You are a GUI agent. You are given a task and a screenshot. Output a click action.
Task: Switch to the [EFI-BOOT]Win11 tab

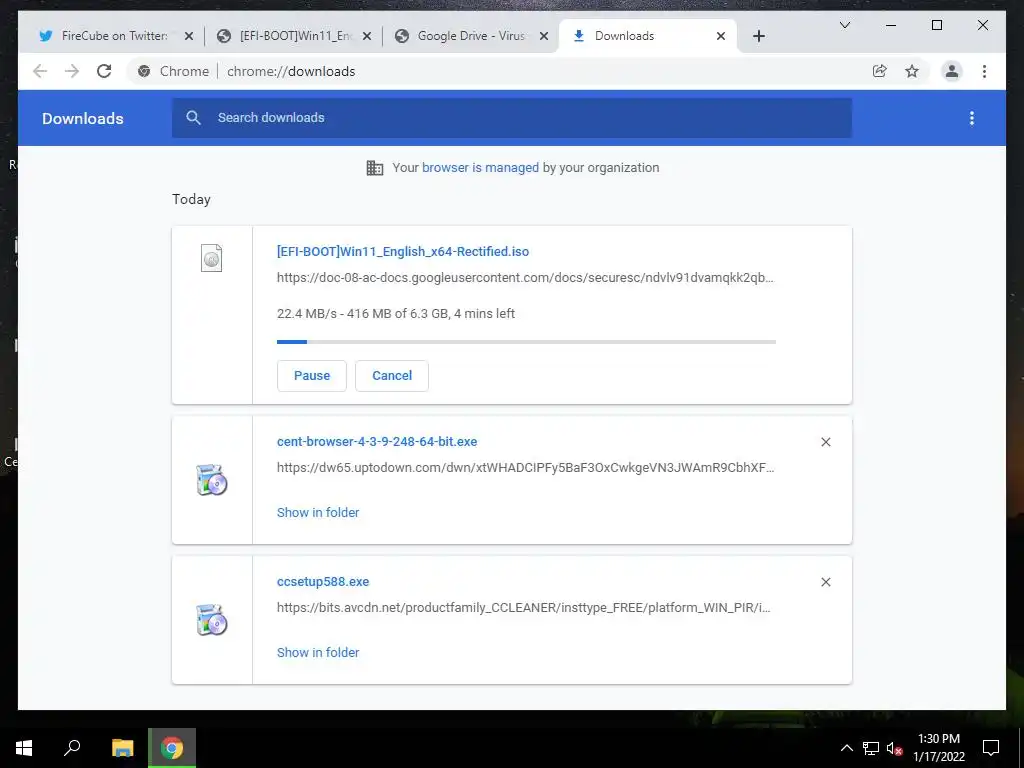295,36
